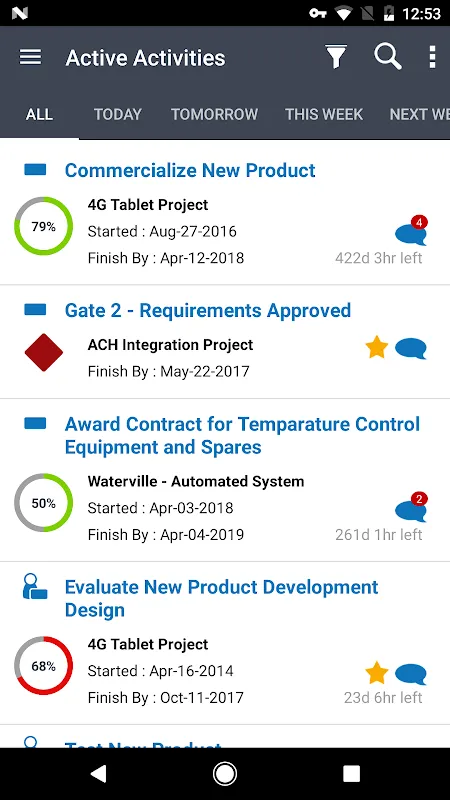Toggle the star on Gate 2 activity

coord(377,348)
